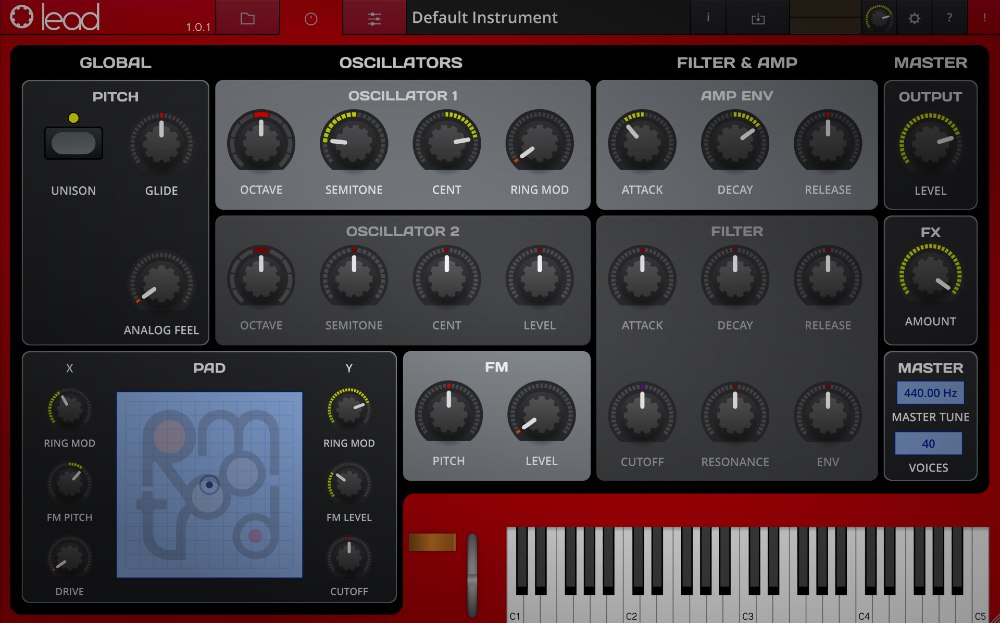Click the RING MOD knob of Oscillator 1
Image resolution: width=1000 pixels, height=623 pixels.
[540, 143]
